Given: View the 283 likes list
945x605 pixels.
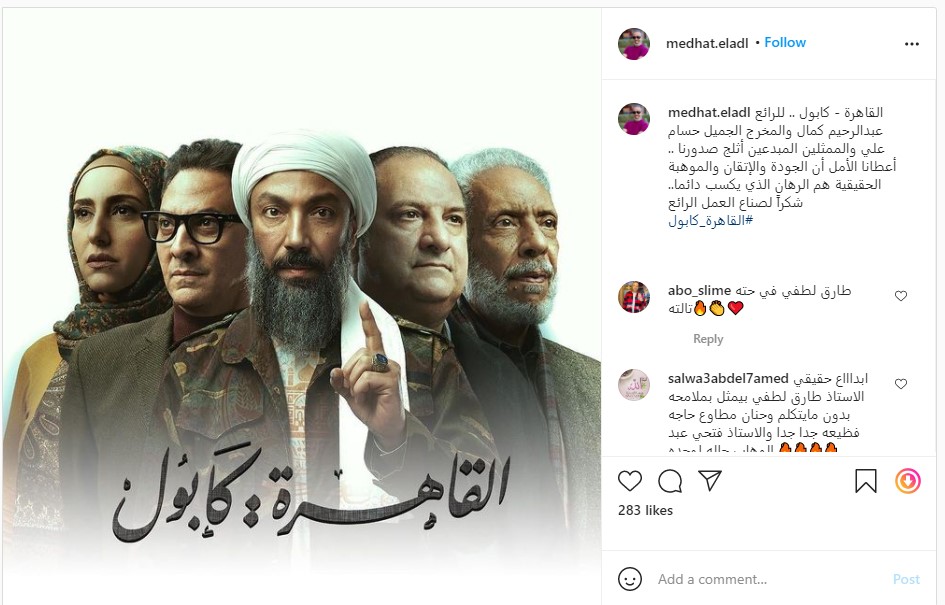Looking at the screenshot, I should tap(645, 510).
